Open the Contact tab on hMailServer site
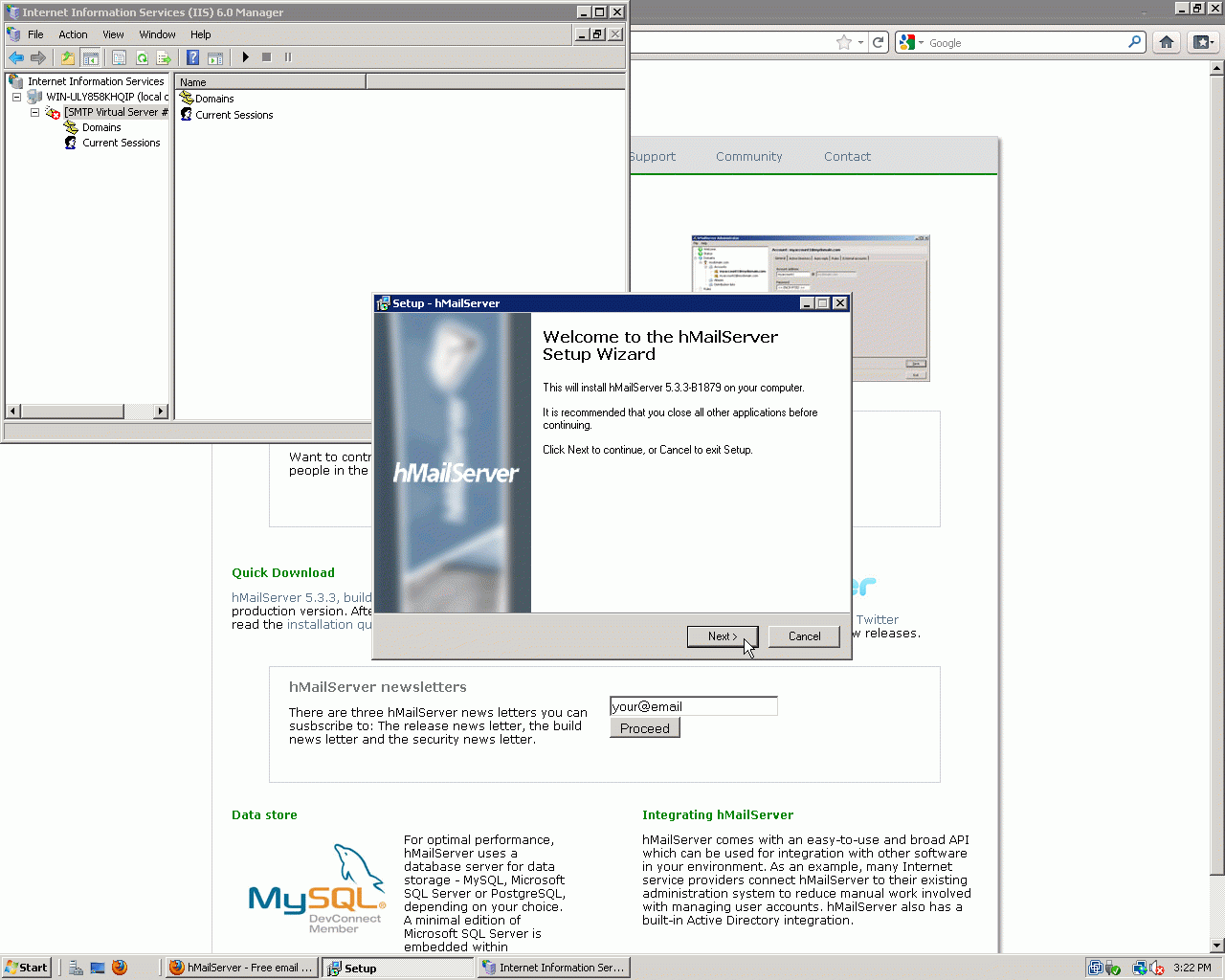The height and width of the screenshot is (980, 1225). [847, 156]
